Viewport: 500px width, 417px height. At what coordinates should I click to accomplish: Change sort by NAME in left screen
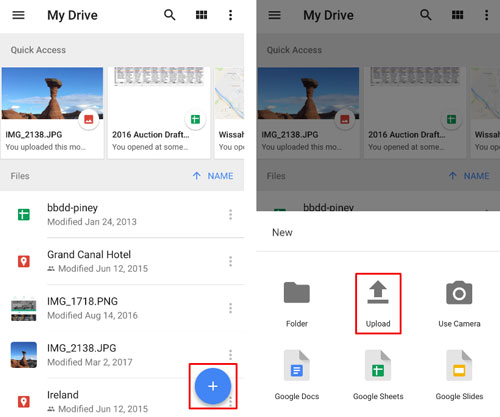220,176
